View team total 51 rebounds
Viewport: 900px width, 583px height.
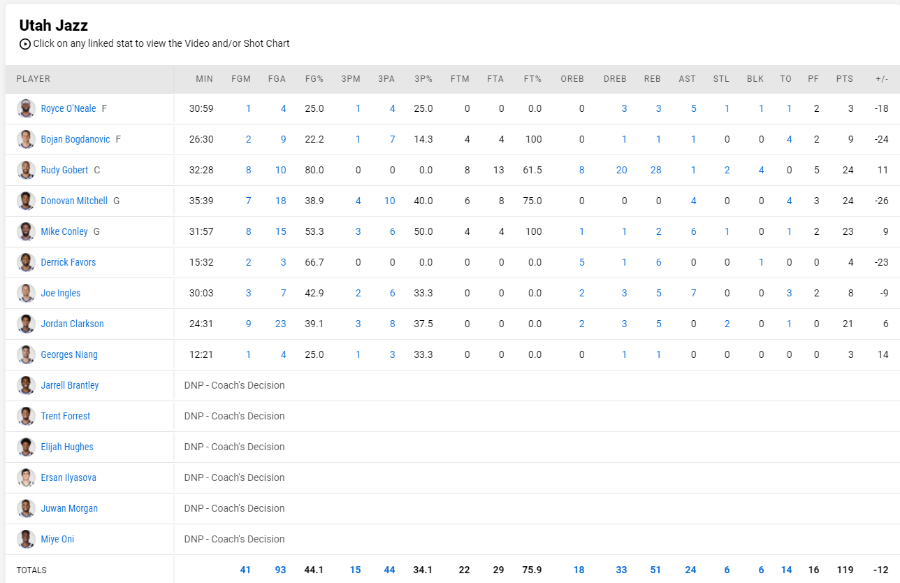coord(655,570)
